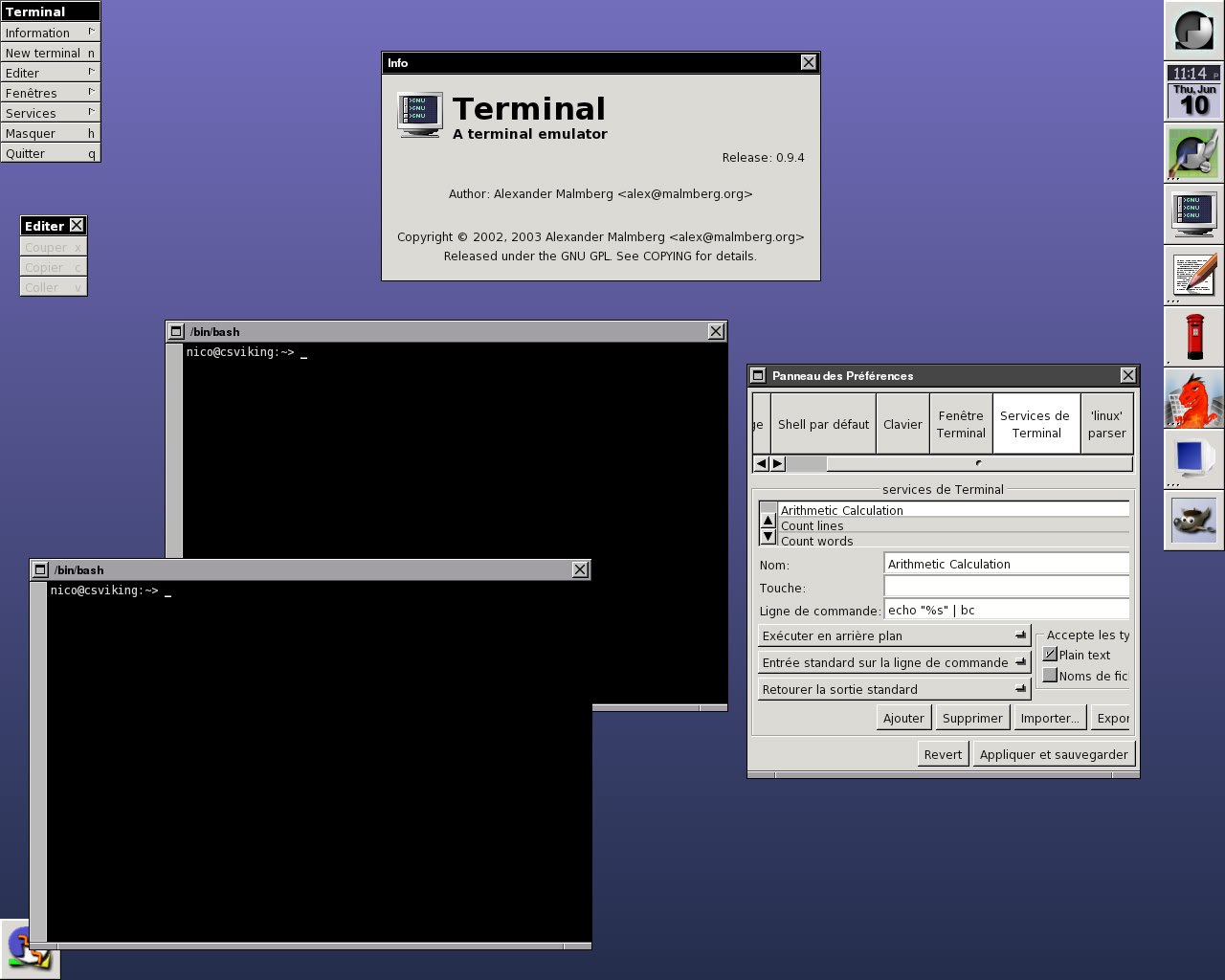Image resolution: width=1225 pixels, height=980 pixels.
Task: Choose New terminal from Terminal menu
Action: coord(50,52)
